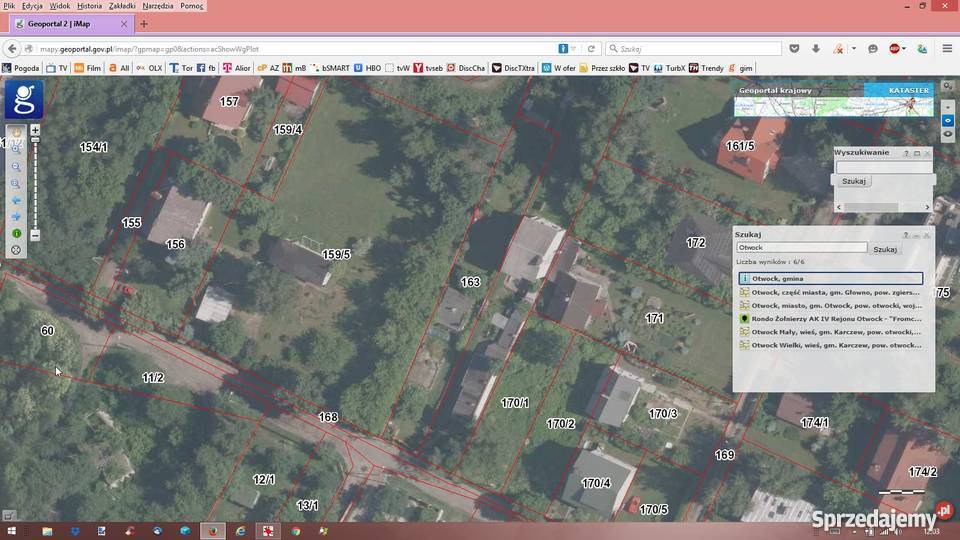Click the Wyszukiwanie panel horizontal scrollbar
Image resolution: width=960 pixels, height=540 pixels.
pyautogui.click(x=883, y=207)
